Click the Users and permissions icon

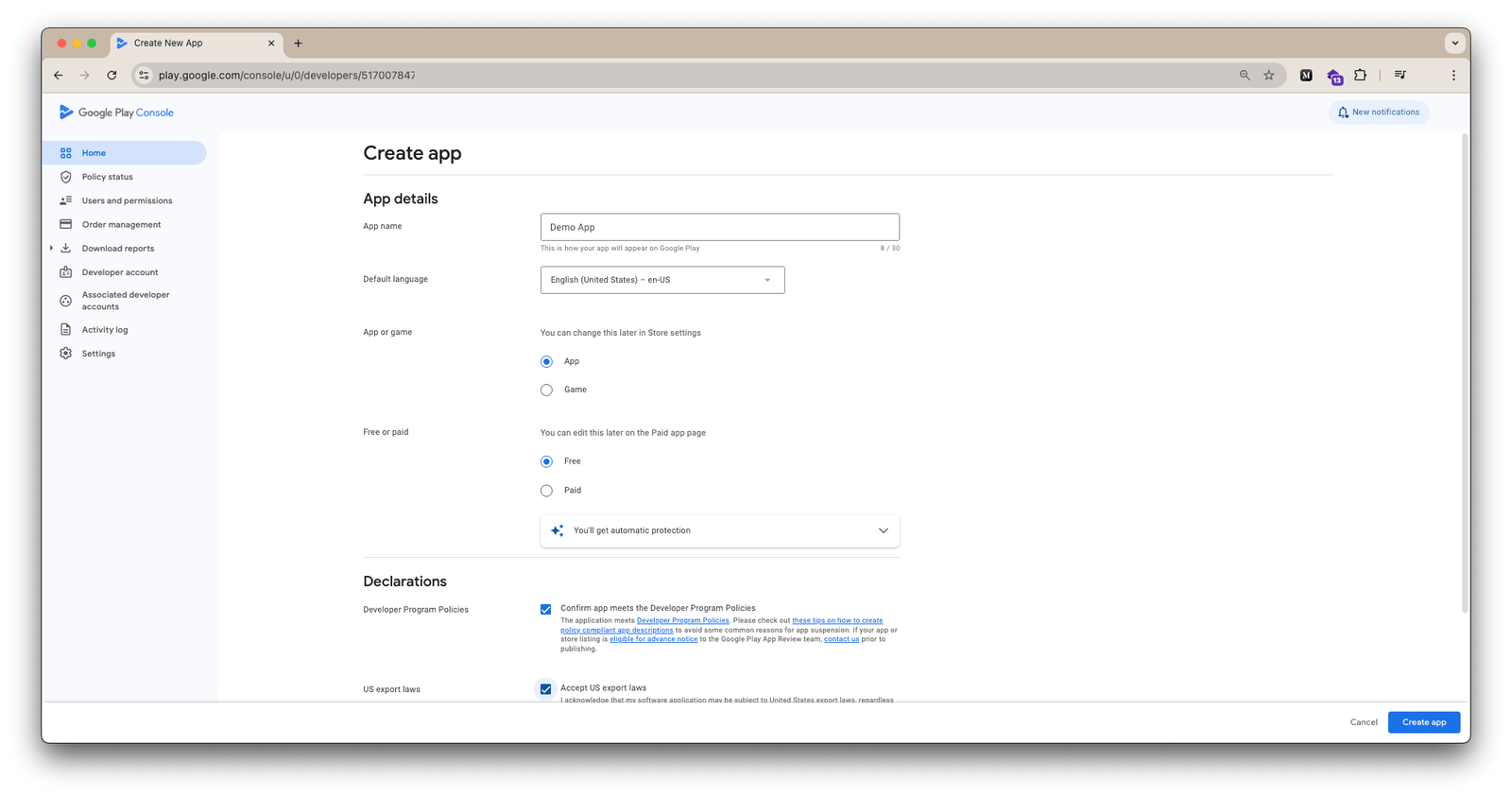tap(66, 200)
